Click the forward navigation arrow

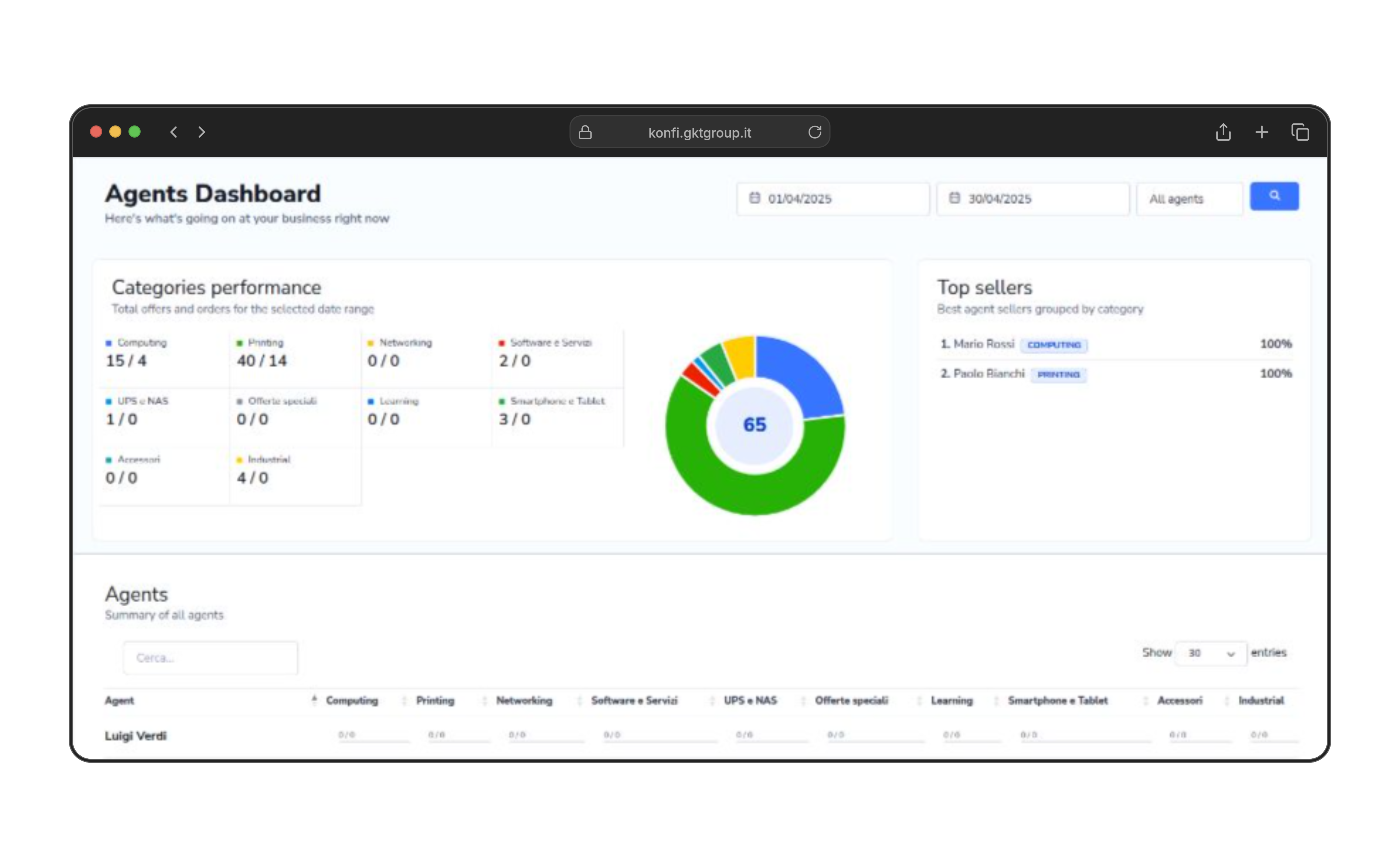pos(202,132)
